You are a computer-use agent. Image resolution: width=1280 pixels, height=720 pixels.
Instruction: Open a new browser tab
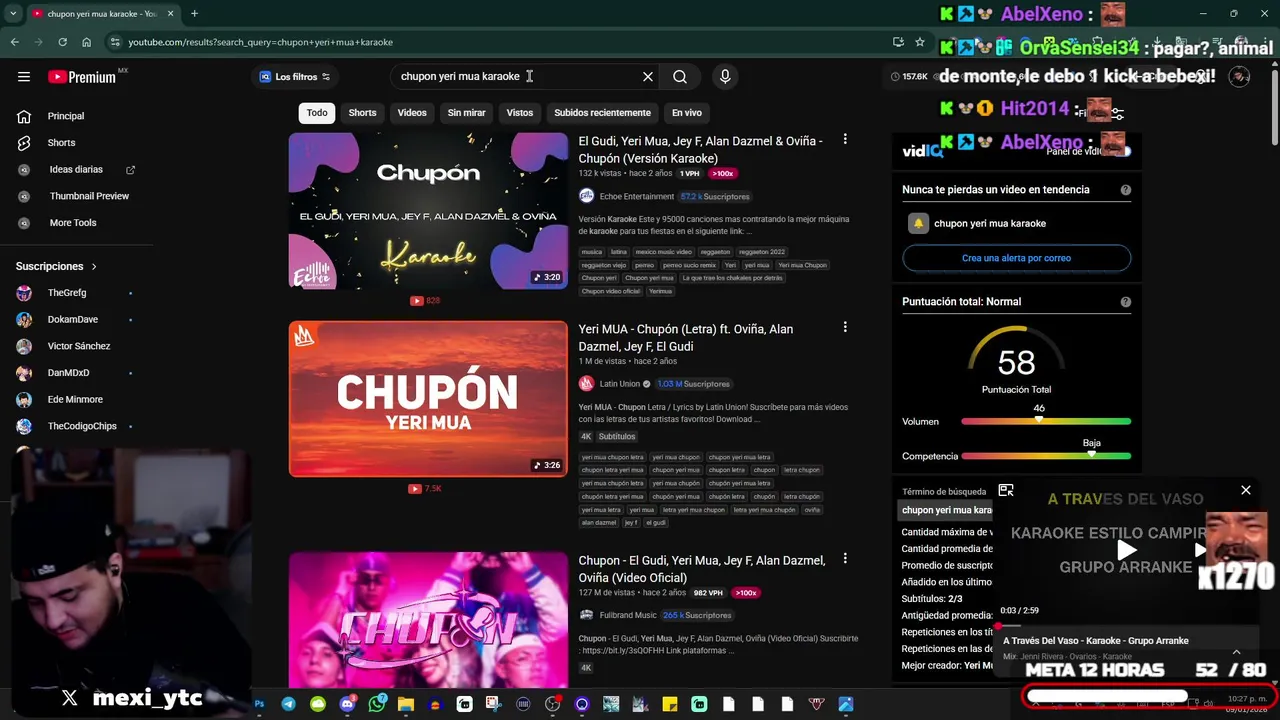194,14
